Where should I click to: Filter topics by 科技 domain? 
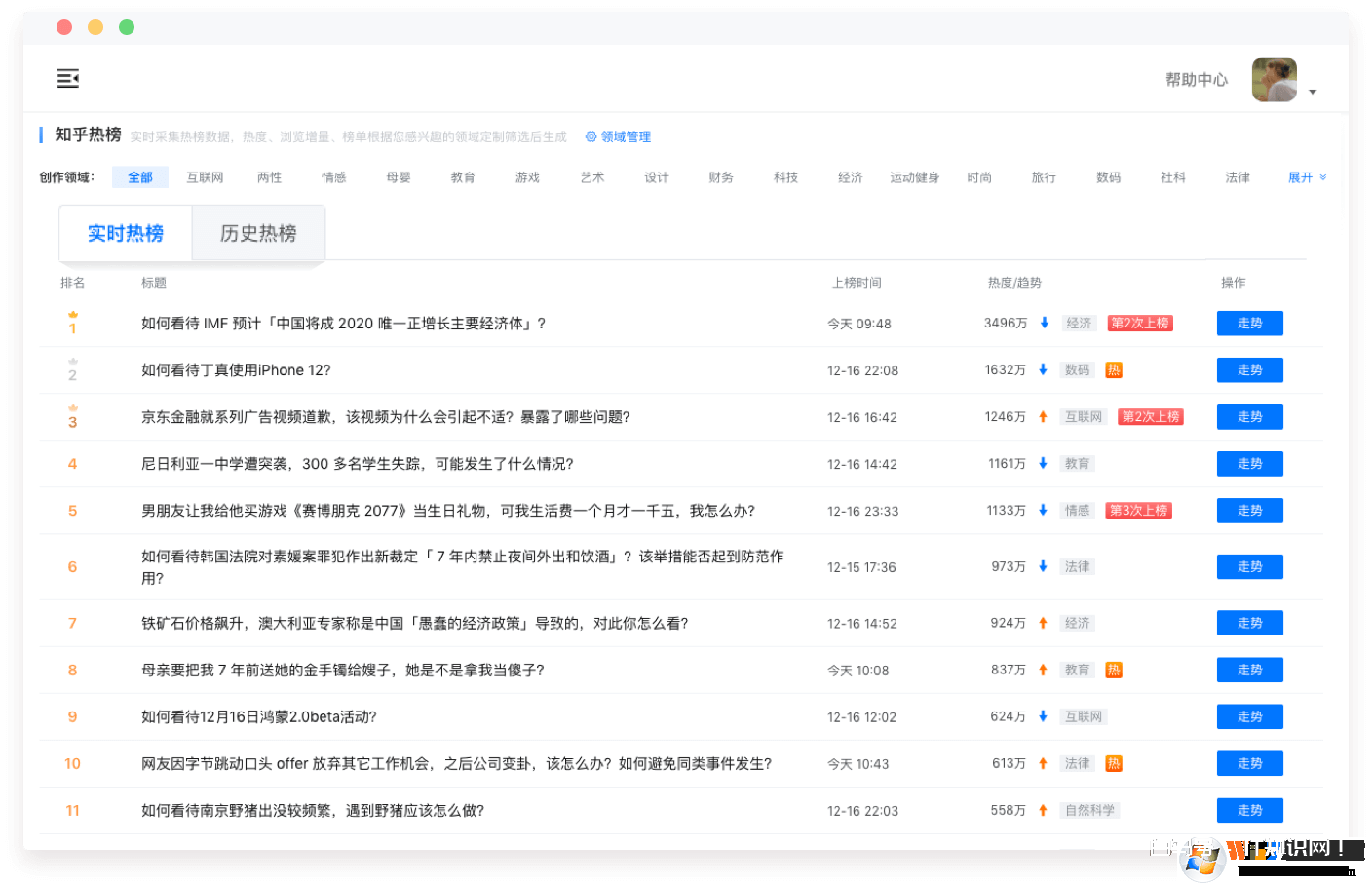tap(785, 177)
